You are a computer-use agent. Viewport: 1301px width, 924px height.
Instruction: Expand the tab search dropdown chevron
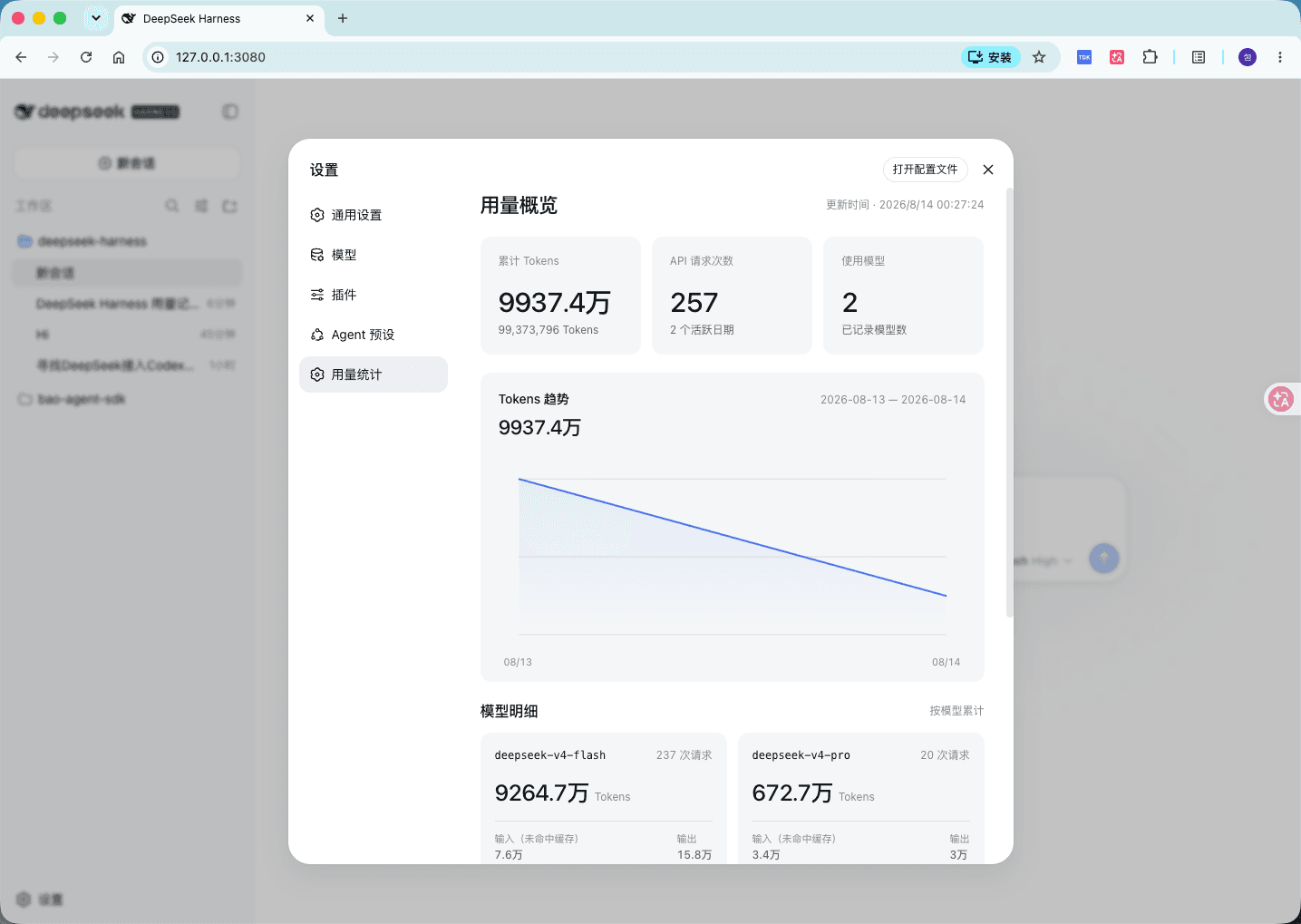coord(95,18)
